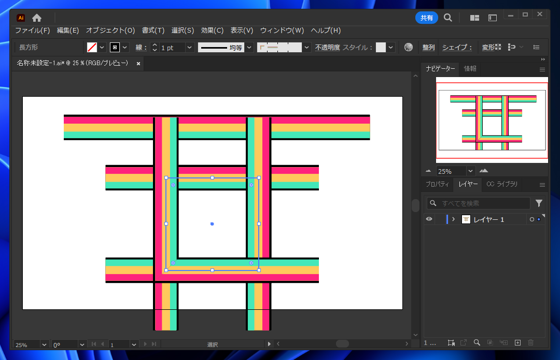Click the 不透明度 opacity link
This screenshot has height=360, width=560.
[327, 47]
